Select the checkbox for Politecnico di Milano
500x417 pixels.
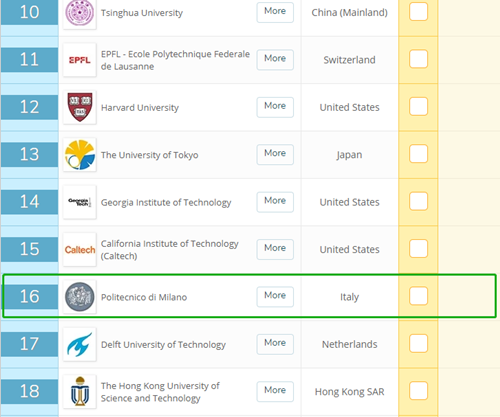[418, 296]
